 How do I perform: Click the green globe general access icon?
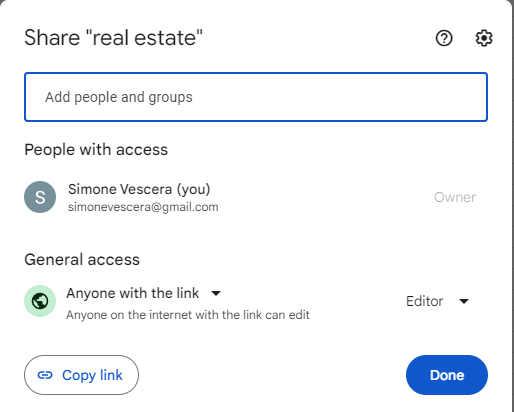[x=40, y=301]
